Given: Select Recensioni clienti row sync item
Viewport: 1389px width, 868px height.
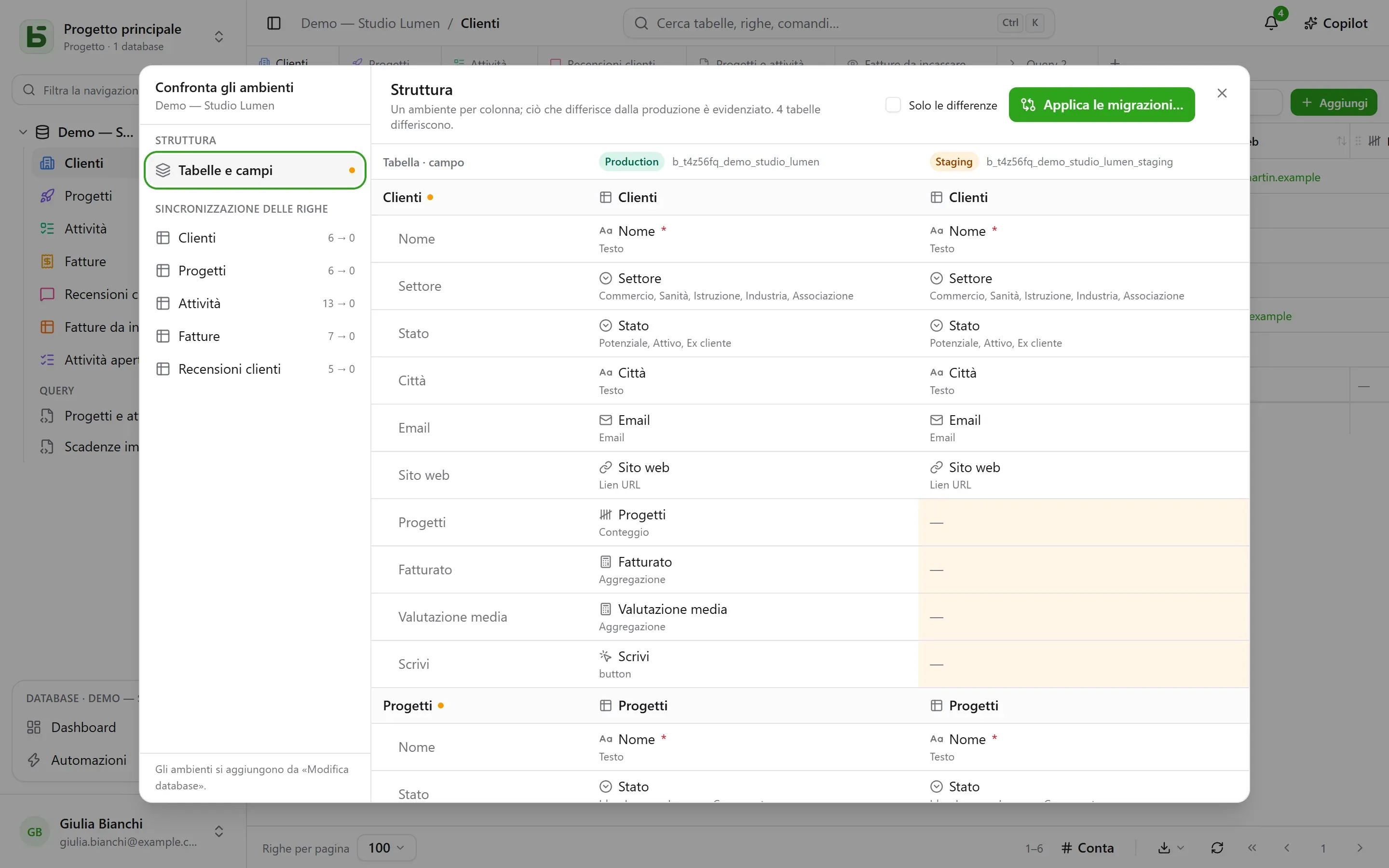Looking at the screenshot, I should coord(255,369).
